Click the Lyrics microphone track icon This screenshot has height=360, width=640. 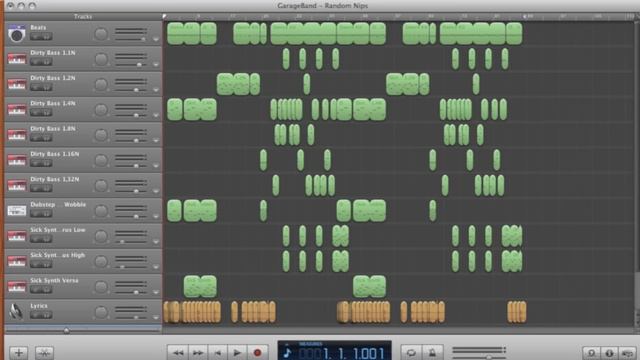(x=16, y=311)
